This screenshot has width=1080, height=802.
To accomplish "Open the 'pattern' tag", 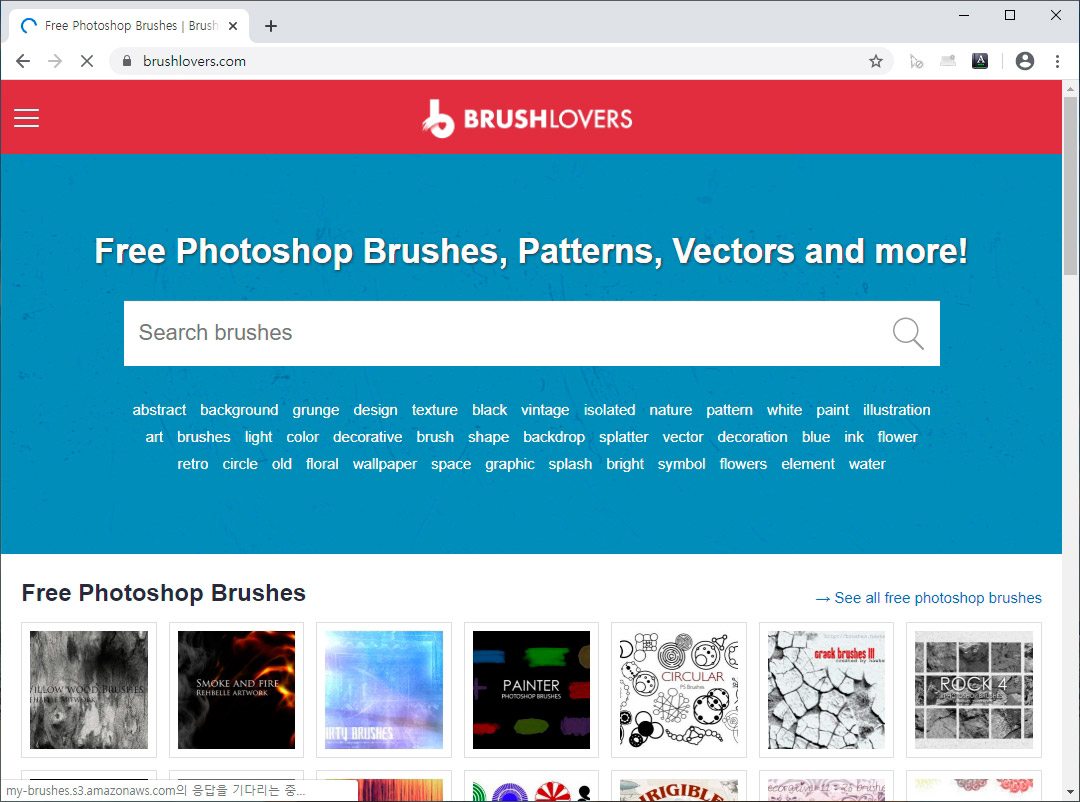I will point(729,410).
